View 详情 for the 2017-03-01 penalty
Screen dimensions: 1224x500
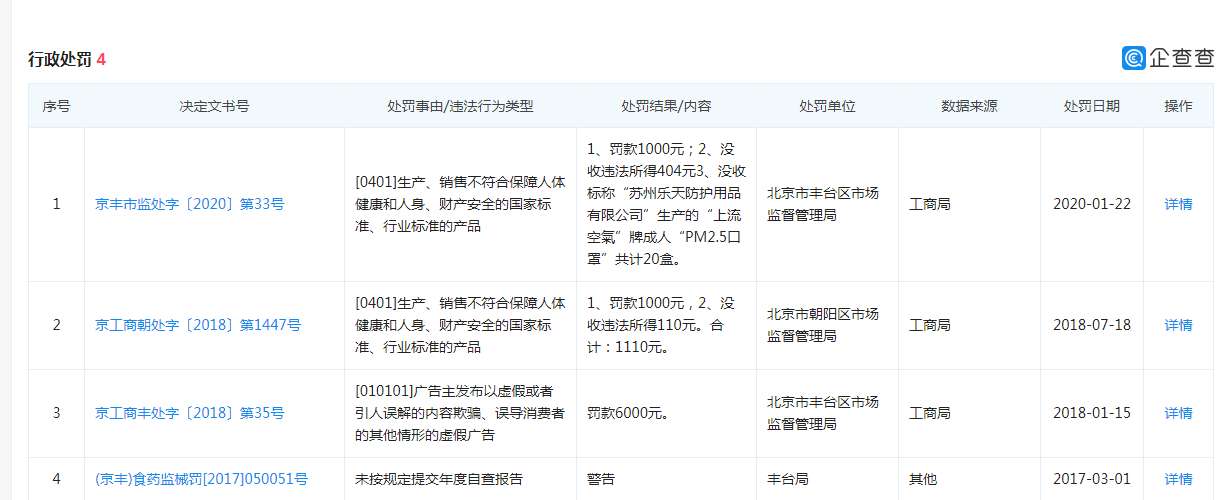[x=1178, y=479]
